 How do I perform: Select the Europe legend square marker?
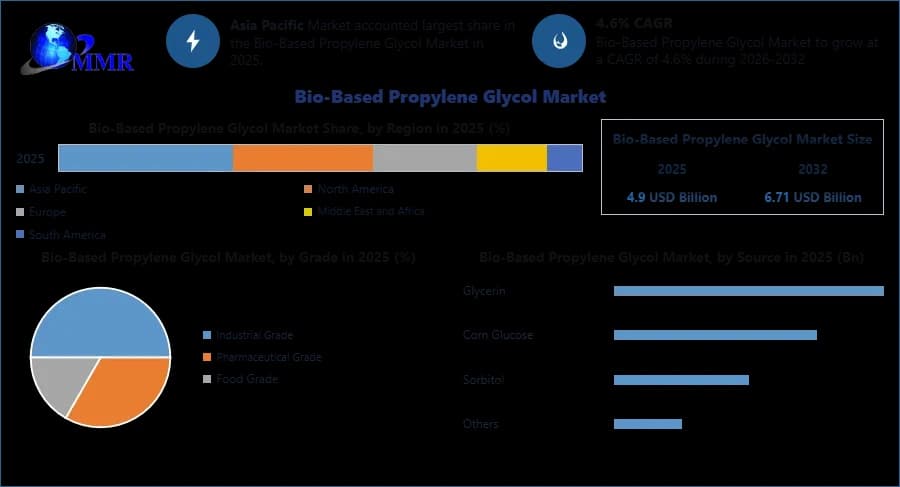[x=21, y=212]
